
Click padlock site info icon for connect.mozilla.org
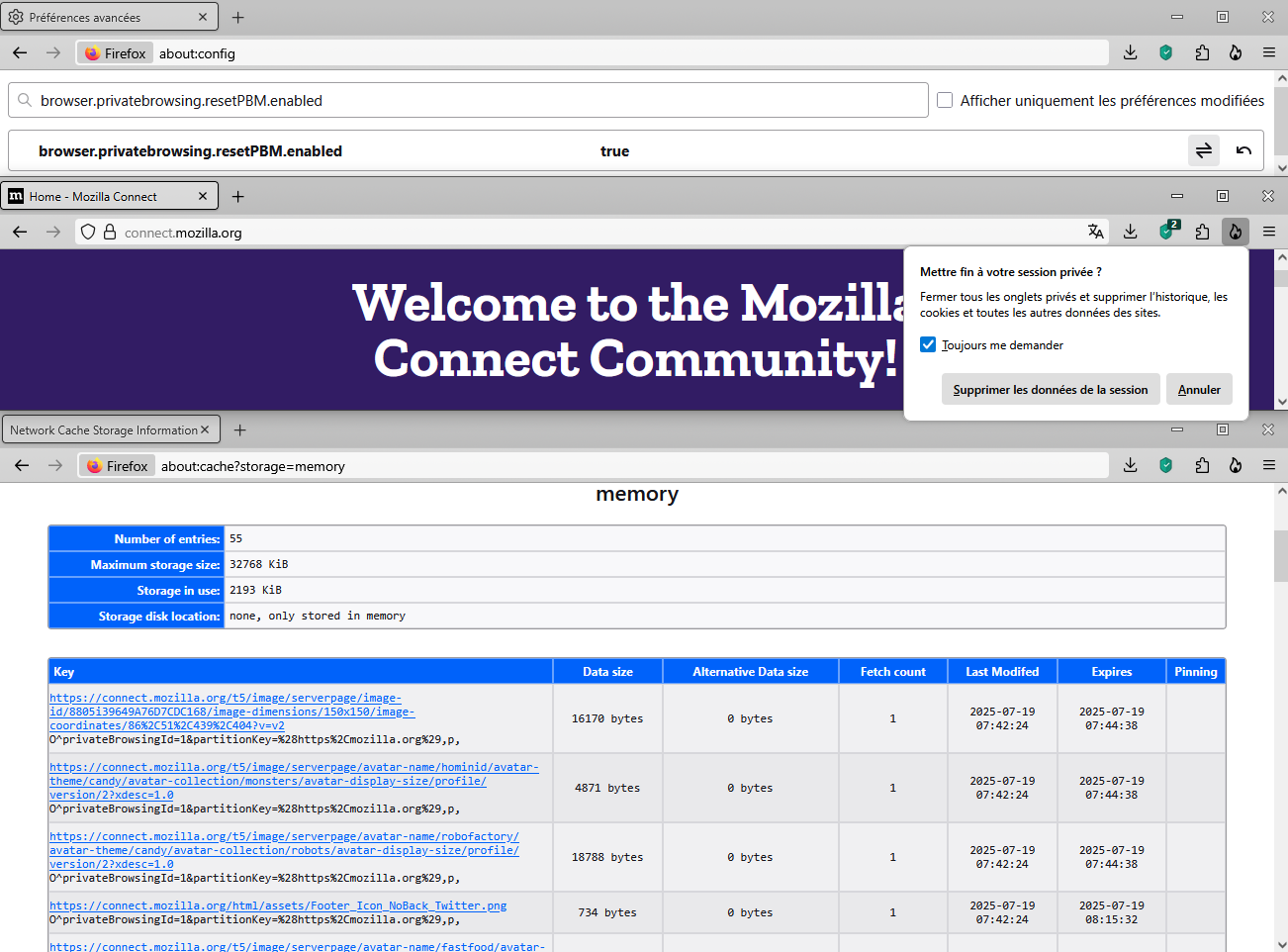coord(110,232)
